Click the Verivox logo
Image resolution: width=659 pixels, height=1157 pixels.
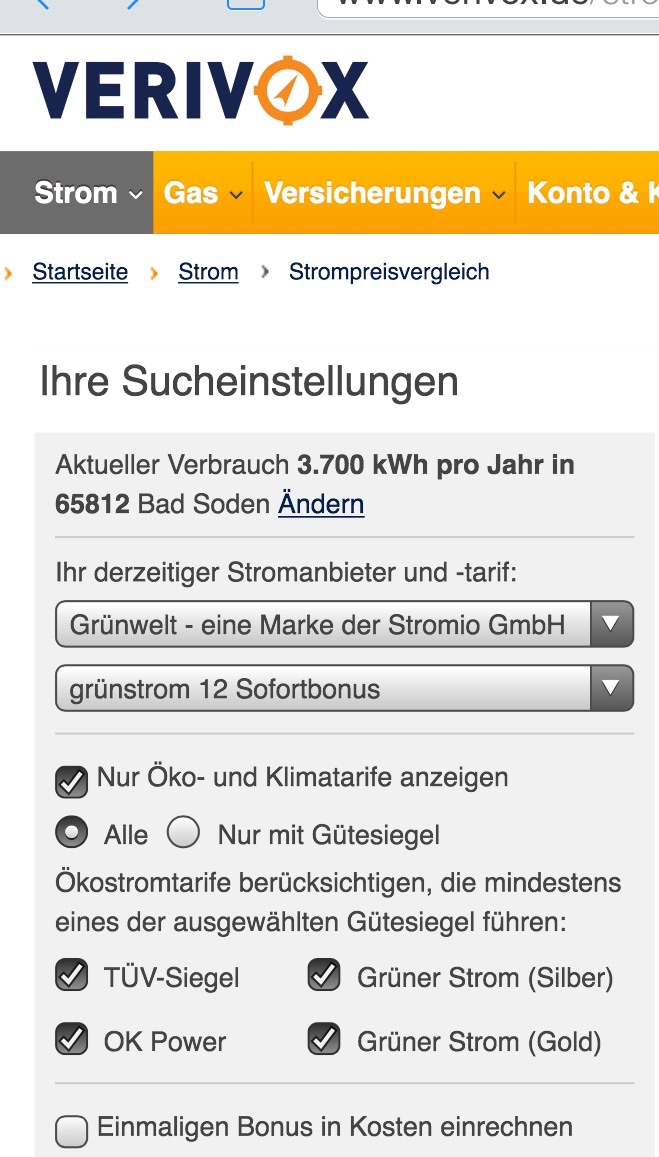(x=200, y=91)
